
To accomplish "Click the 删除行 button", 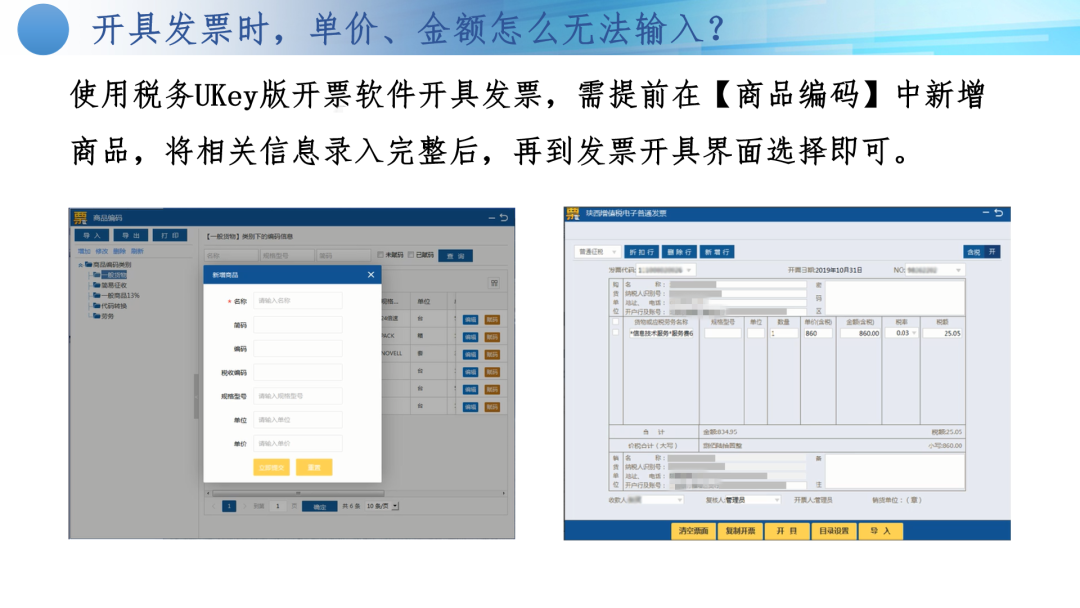I will click(x=679, y=252).
